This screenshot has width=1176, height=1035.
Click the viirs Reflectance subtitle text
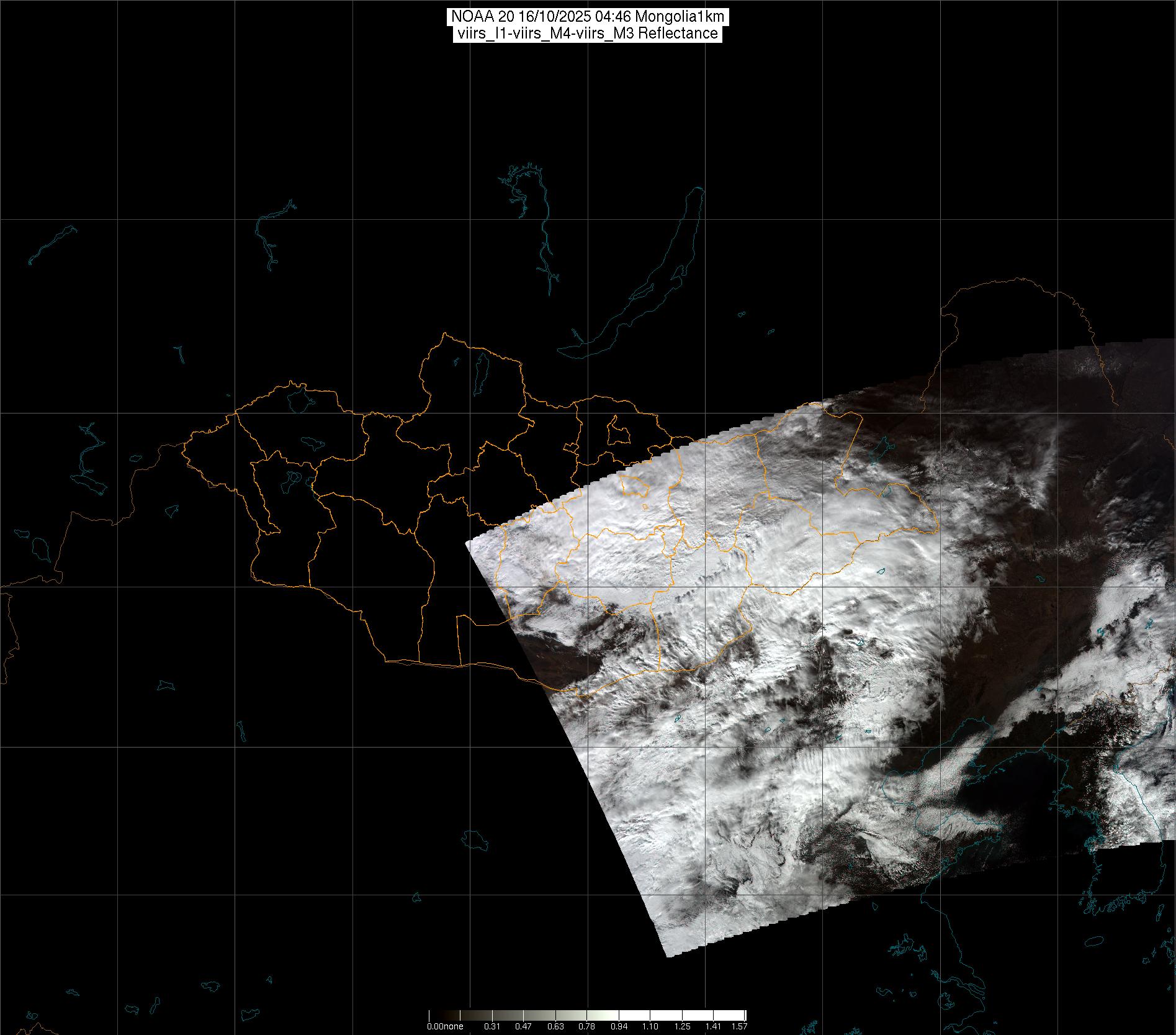[x=587, y=34]
